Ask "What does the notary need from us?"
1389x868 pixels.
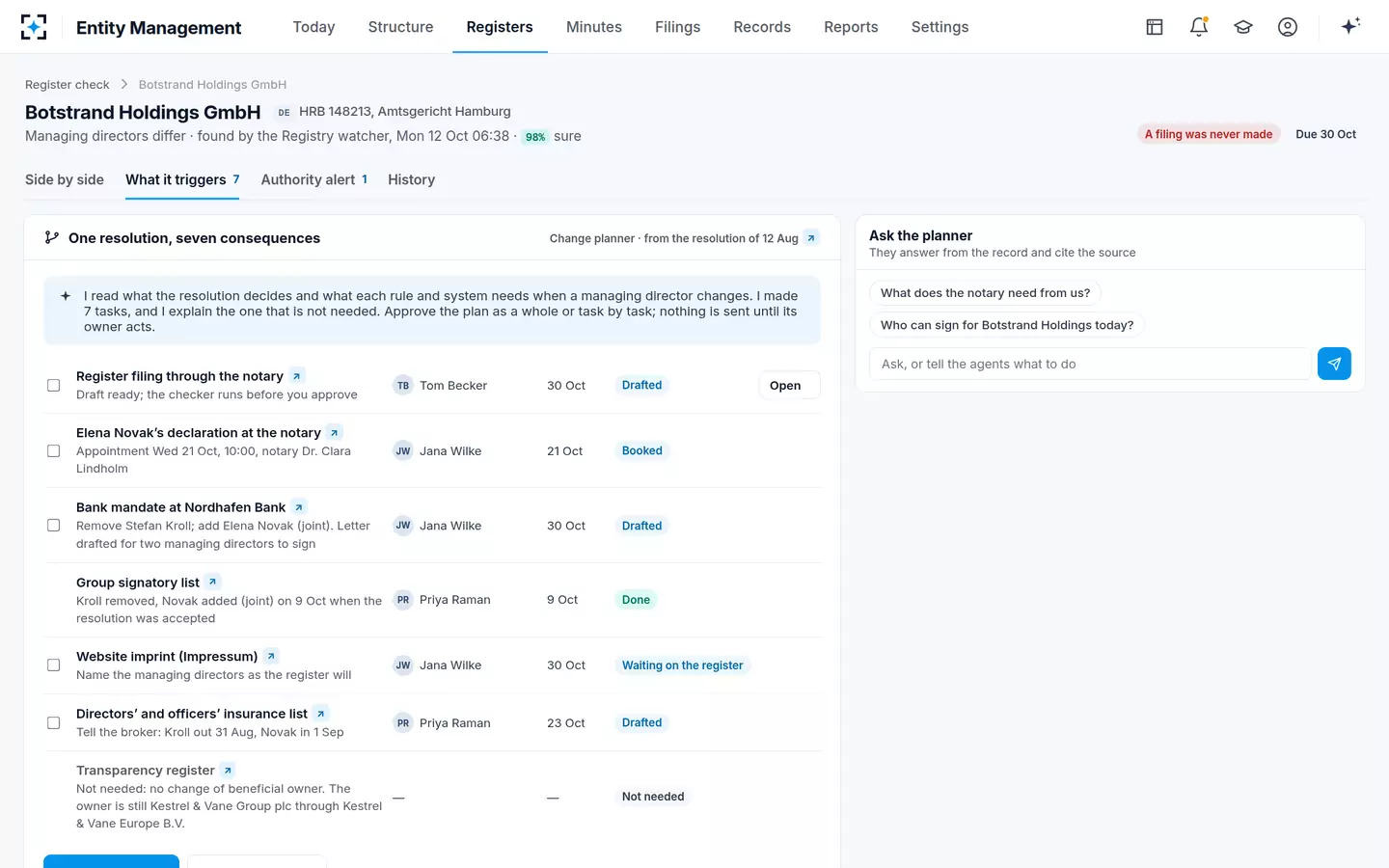985,293
